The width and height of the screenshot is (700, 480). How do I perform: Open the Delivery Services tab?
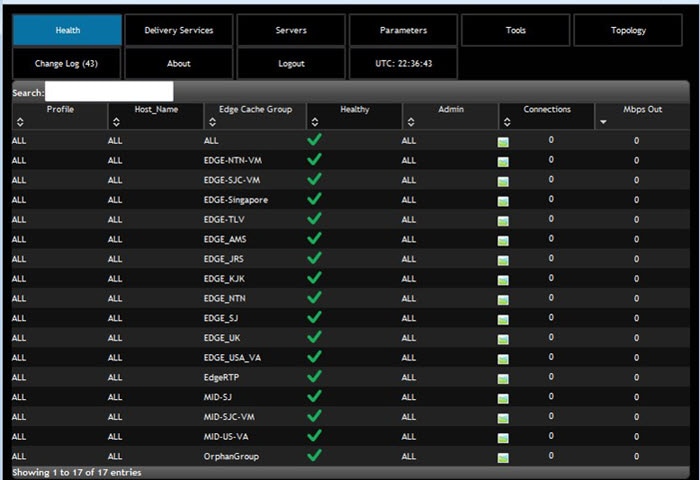pyautogui.click(x=179, y=30)
